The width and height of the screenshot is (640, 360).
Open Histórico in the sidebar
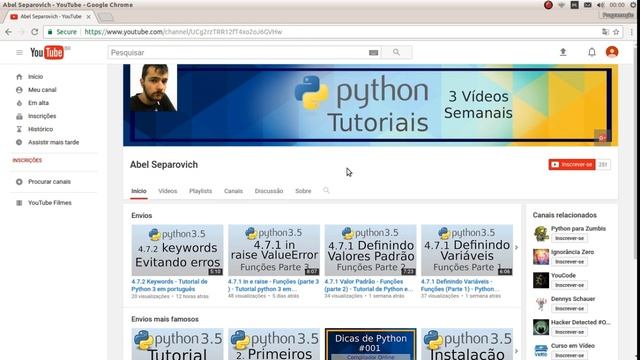point(40,129)
